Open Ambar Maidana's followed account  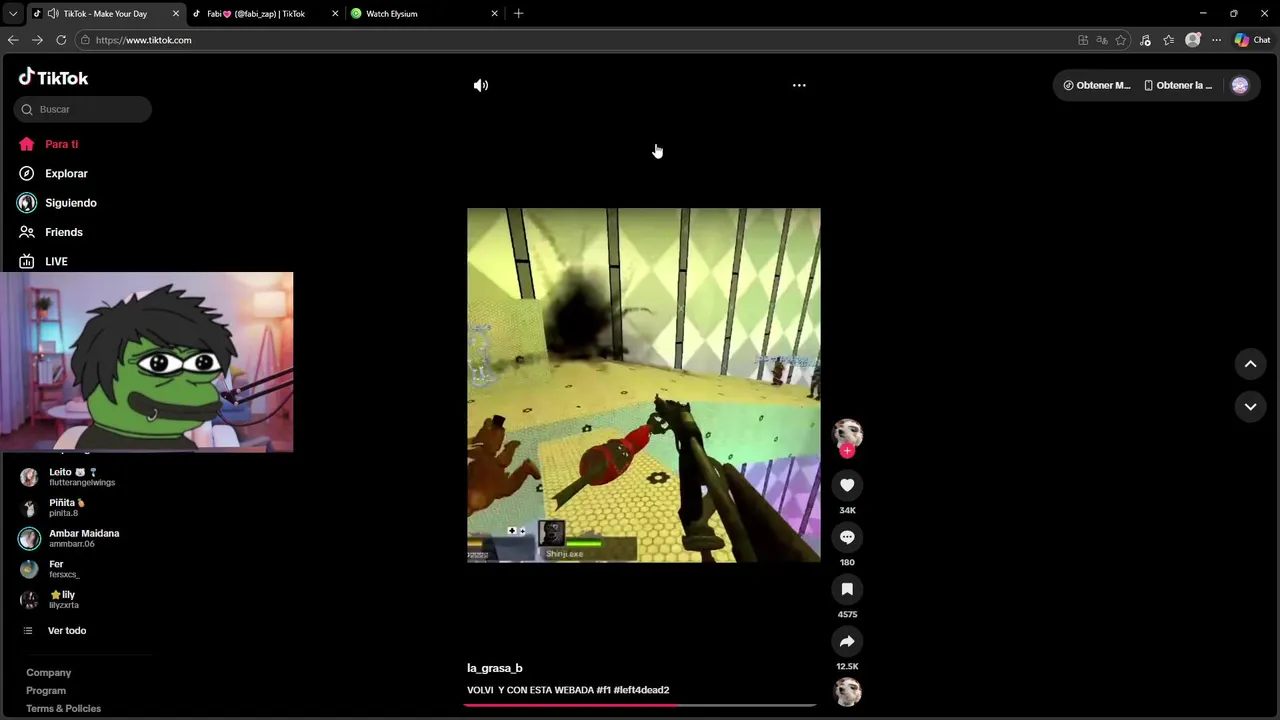[83, 538]
